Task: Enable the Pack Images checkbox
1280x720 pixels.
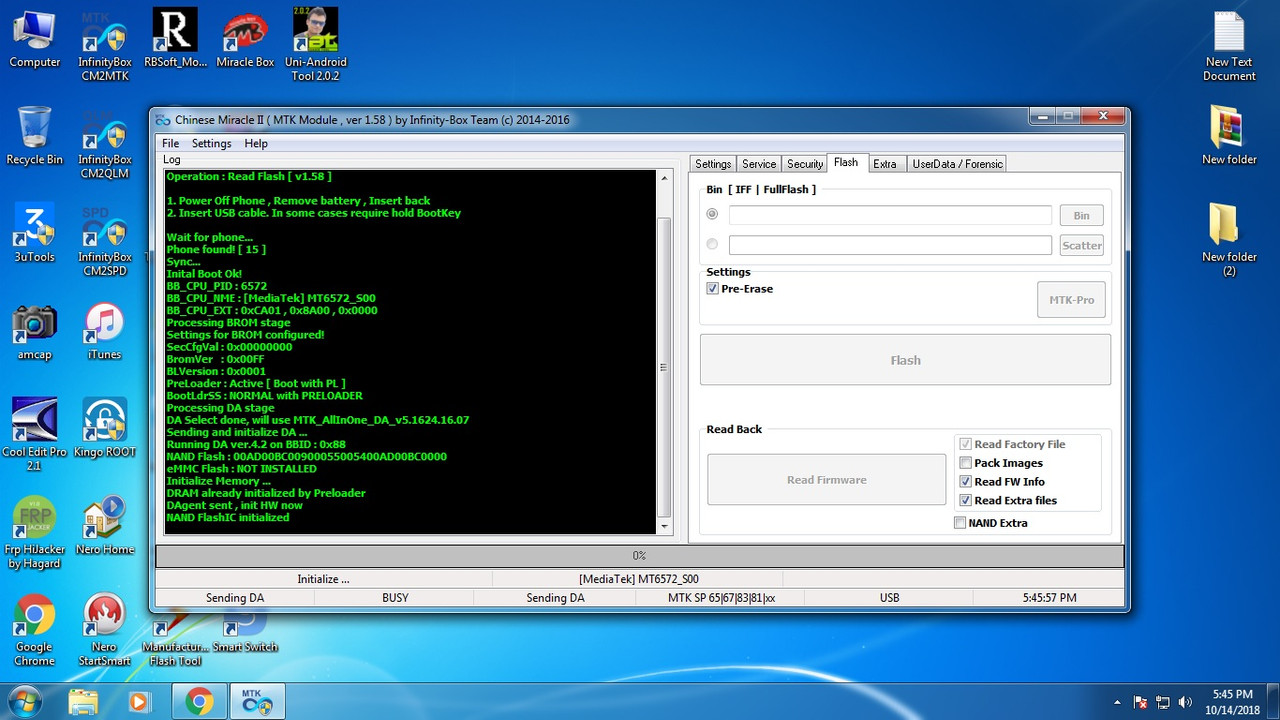Action: click(1001, 463)
